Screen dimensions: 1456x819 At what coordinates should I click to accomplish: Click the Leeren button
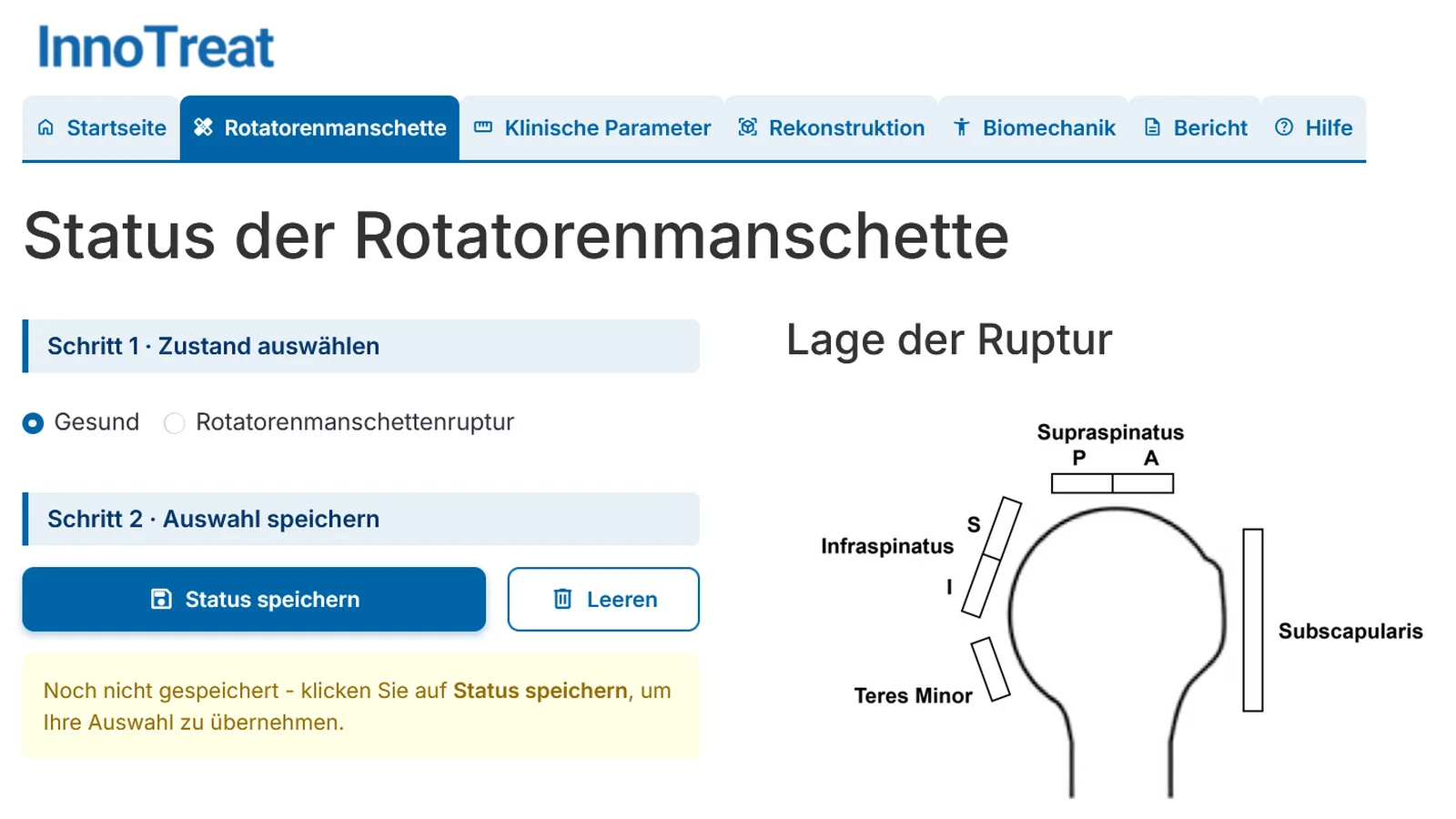coord(603,599)
